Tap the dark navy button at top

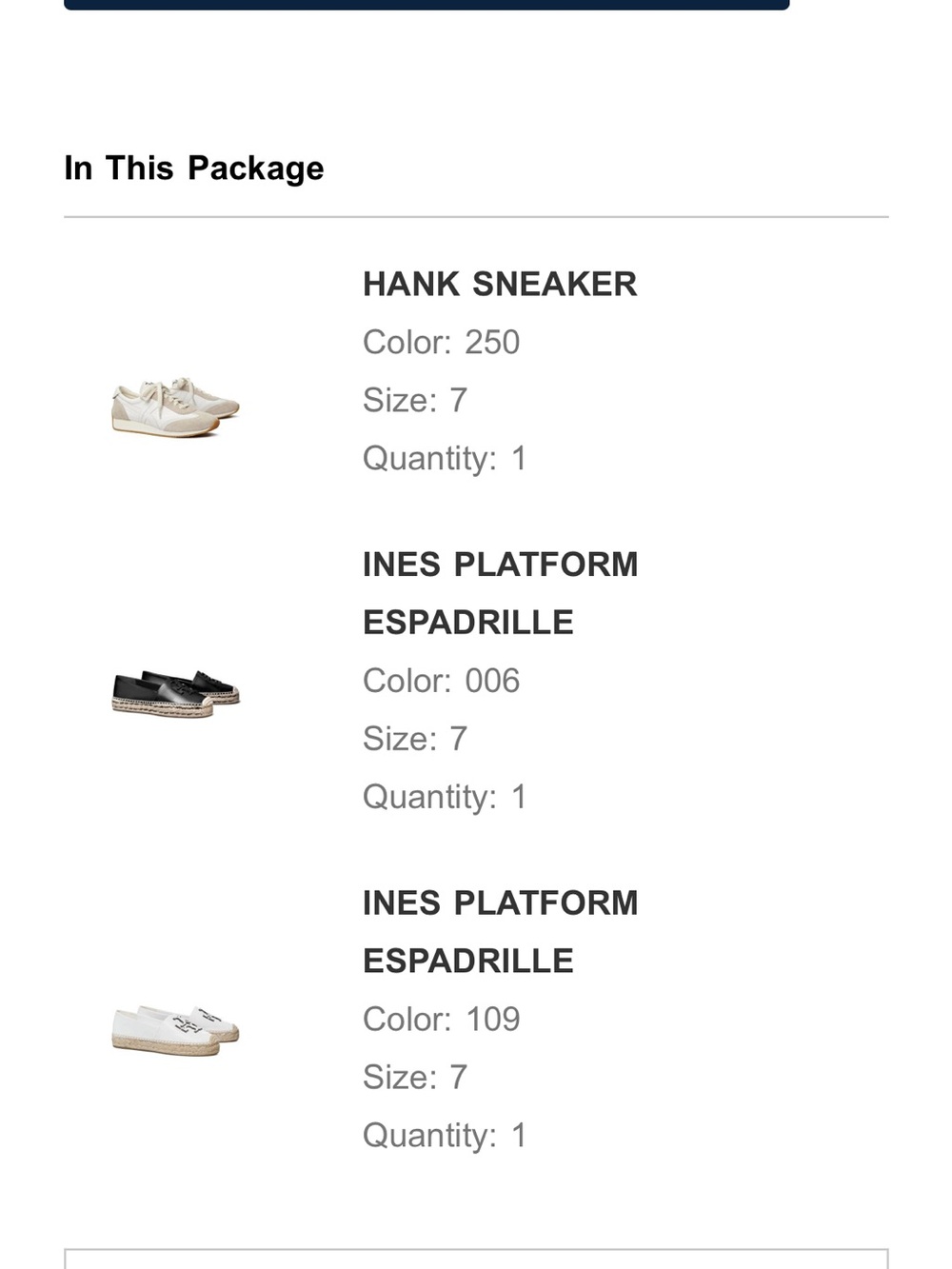coord(426,5)
